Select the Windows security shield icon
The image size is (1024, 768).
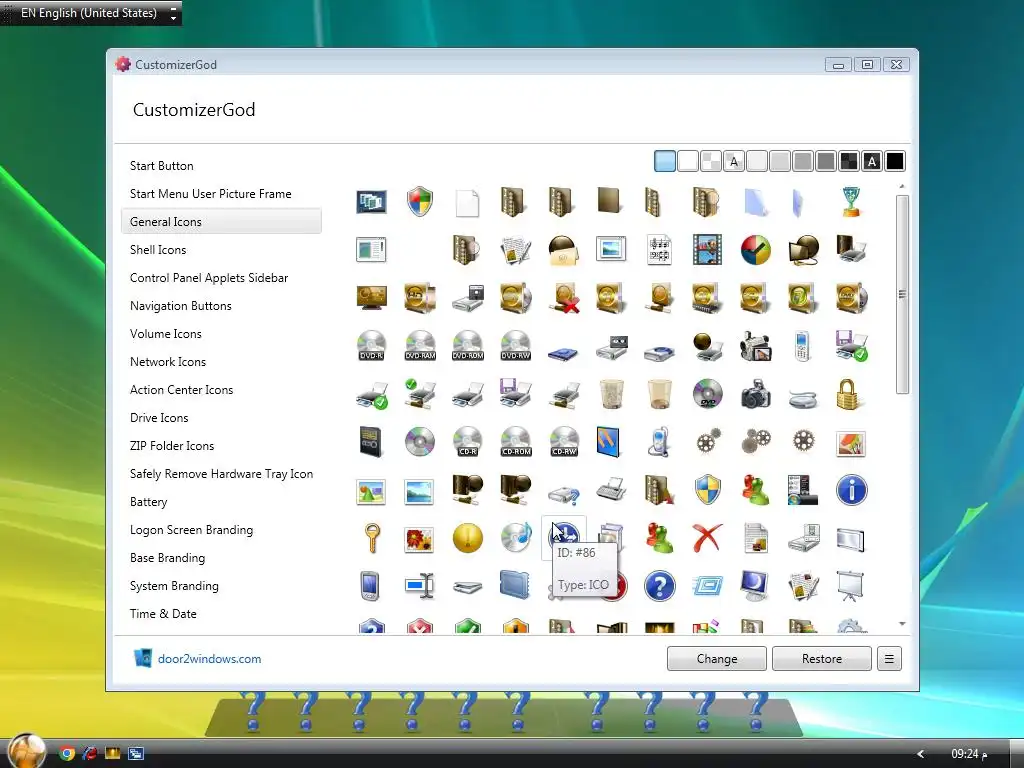[x=419, y=201]
